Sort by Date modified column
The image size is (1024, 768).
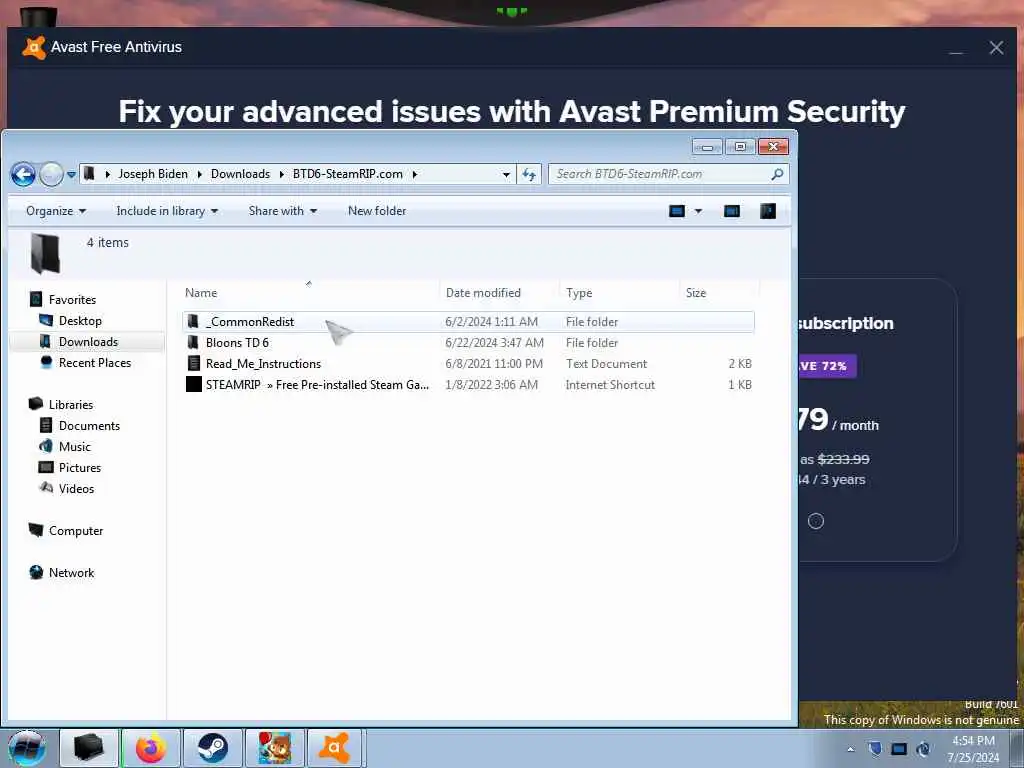point(500,293)
